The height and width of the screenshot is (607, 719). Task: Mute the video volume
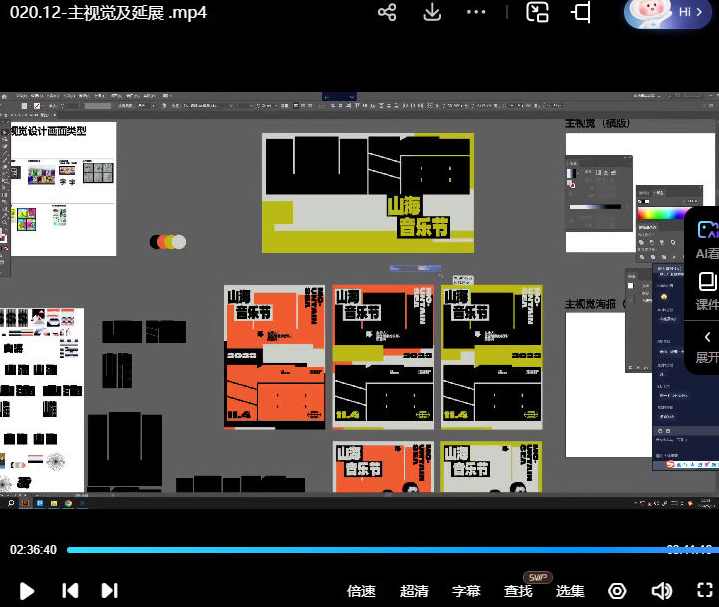pos(661,591)
